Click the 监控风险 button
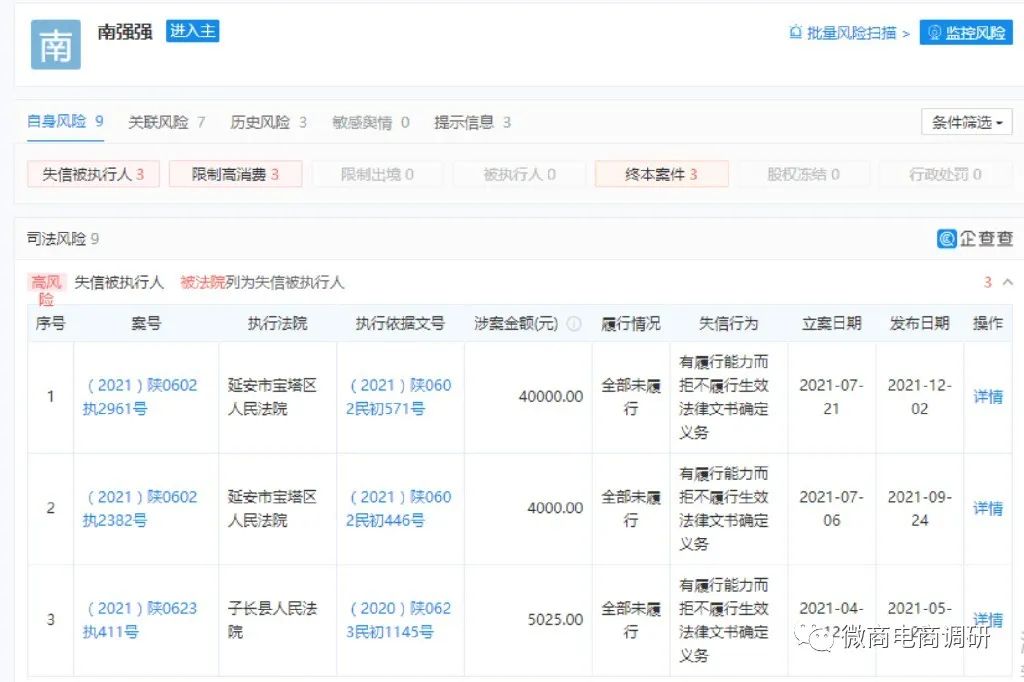The image size is (1024, 682). [965, 32]
